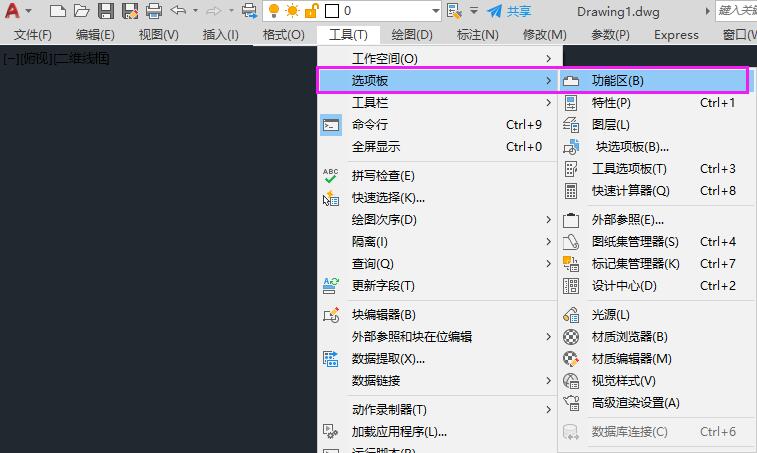The height and width of the screenshot is (453, 757).
Task: Click 快速选择(K) quick select icon
Action: pos(331,198)
